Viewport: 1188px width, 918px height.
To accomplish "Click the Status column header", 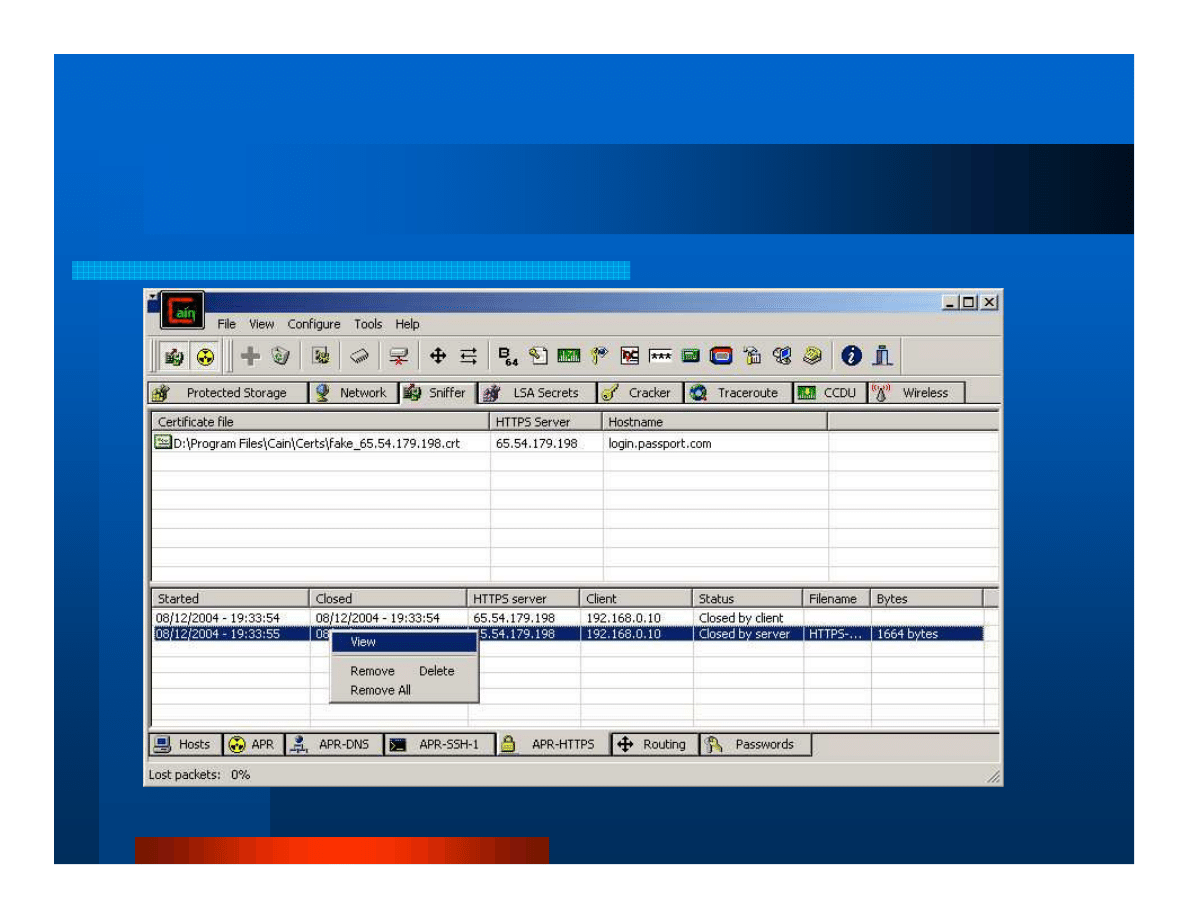I will (747, 599).
